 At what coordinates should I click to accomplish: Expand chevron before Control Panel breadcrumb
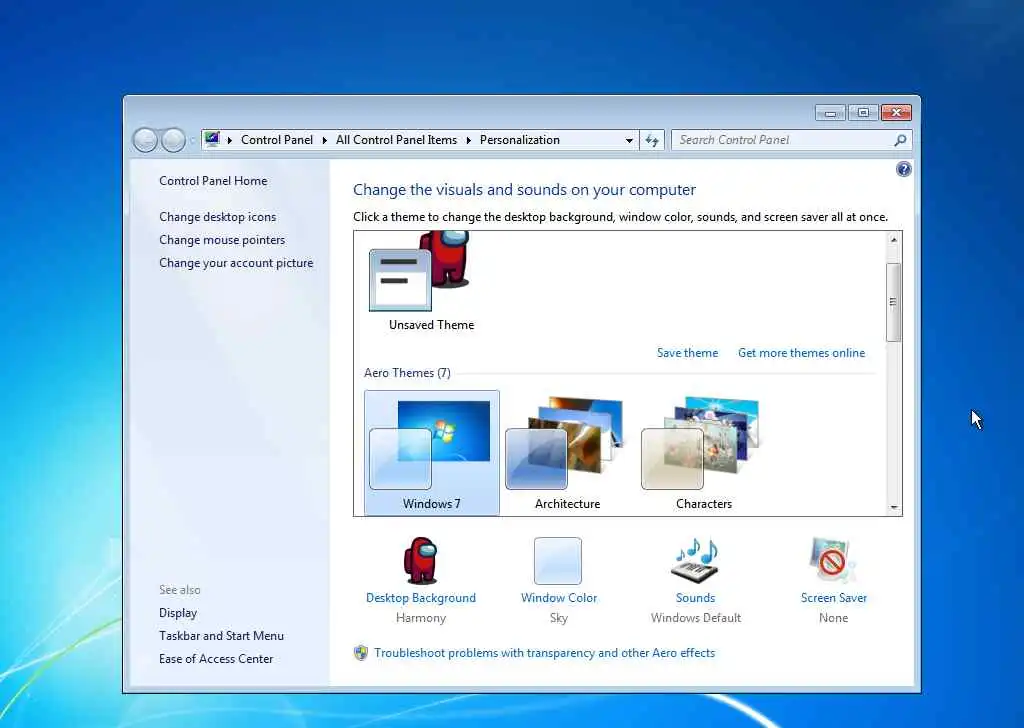pyautogui.click(x=230, y=140)
